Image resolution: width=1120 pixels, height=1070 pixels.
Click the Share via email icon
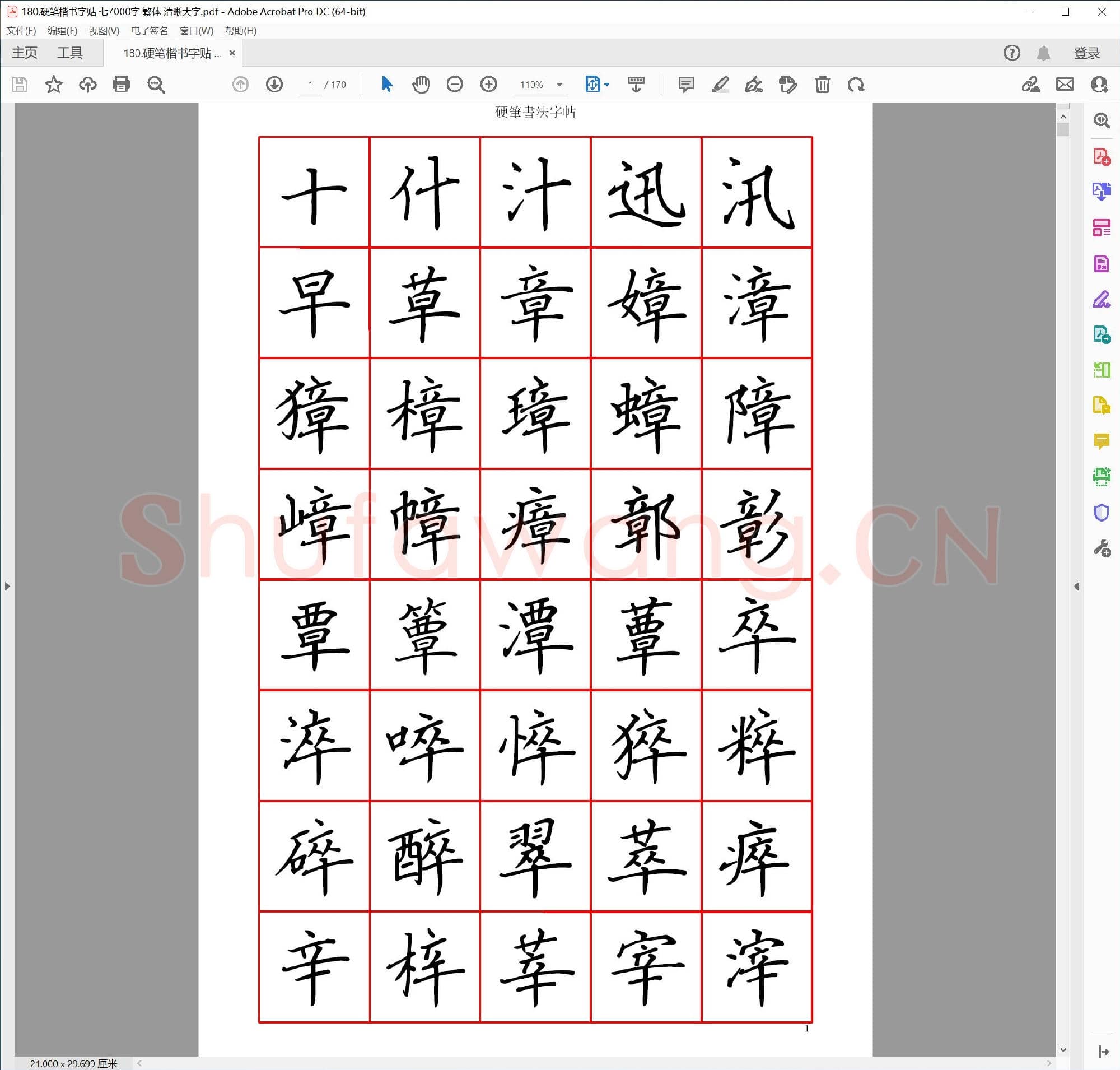(x=1066, y=85)
